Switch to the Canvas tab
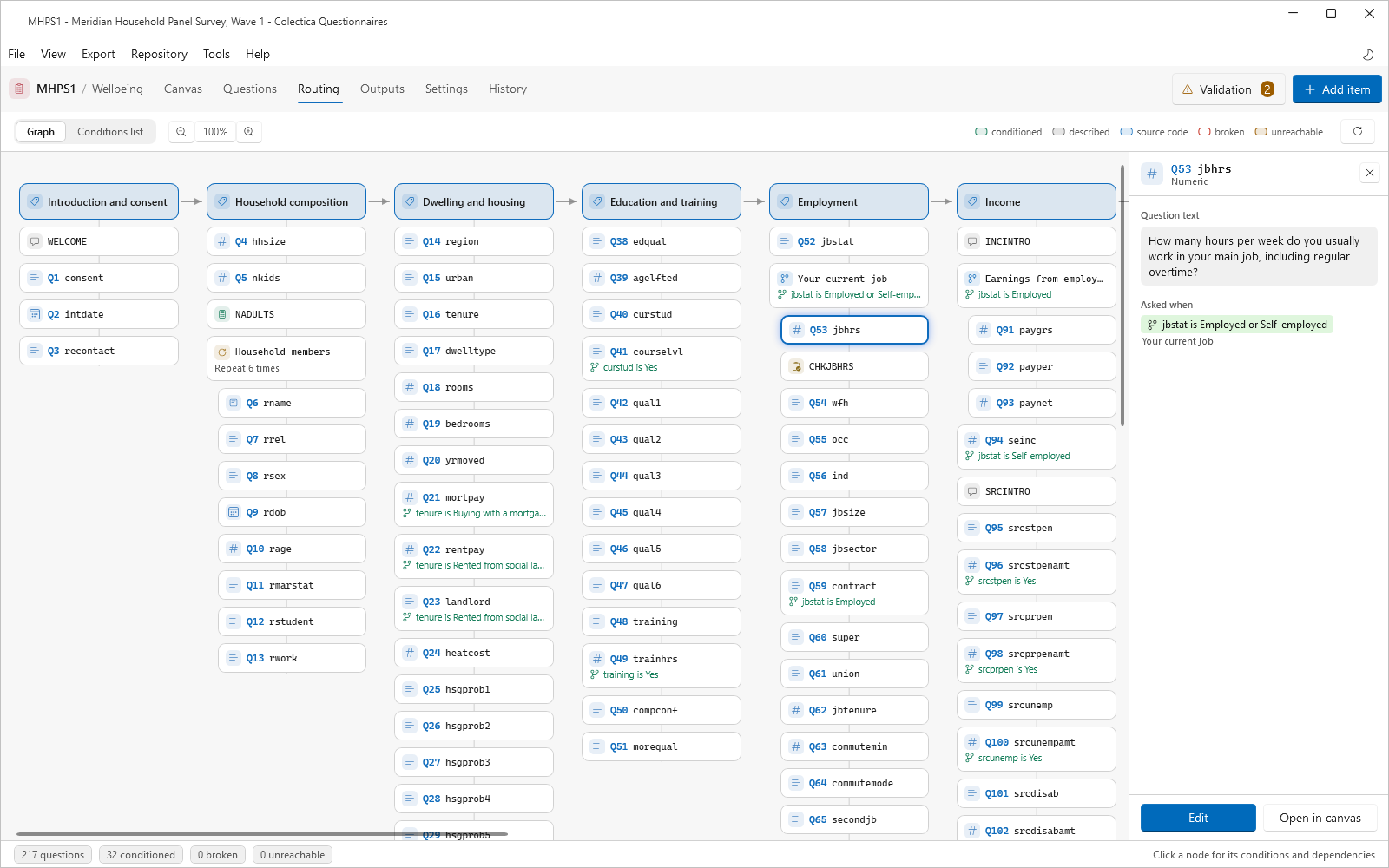 click(x=183, y=89)
